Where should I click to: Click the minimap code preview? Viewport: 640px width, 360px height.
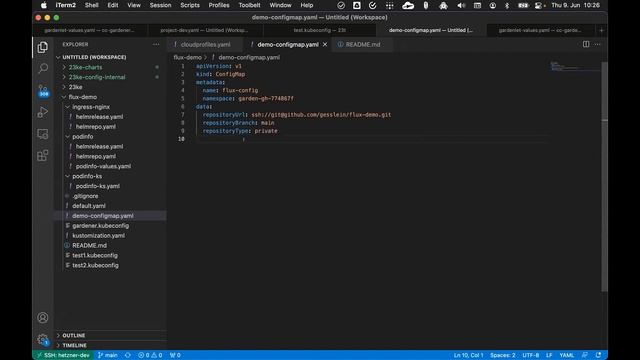point(575,66)
